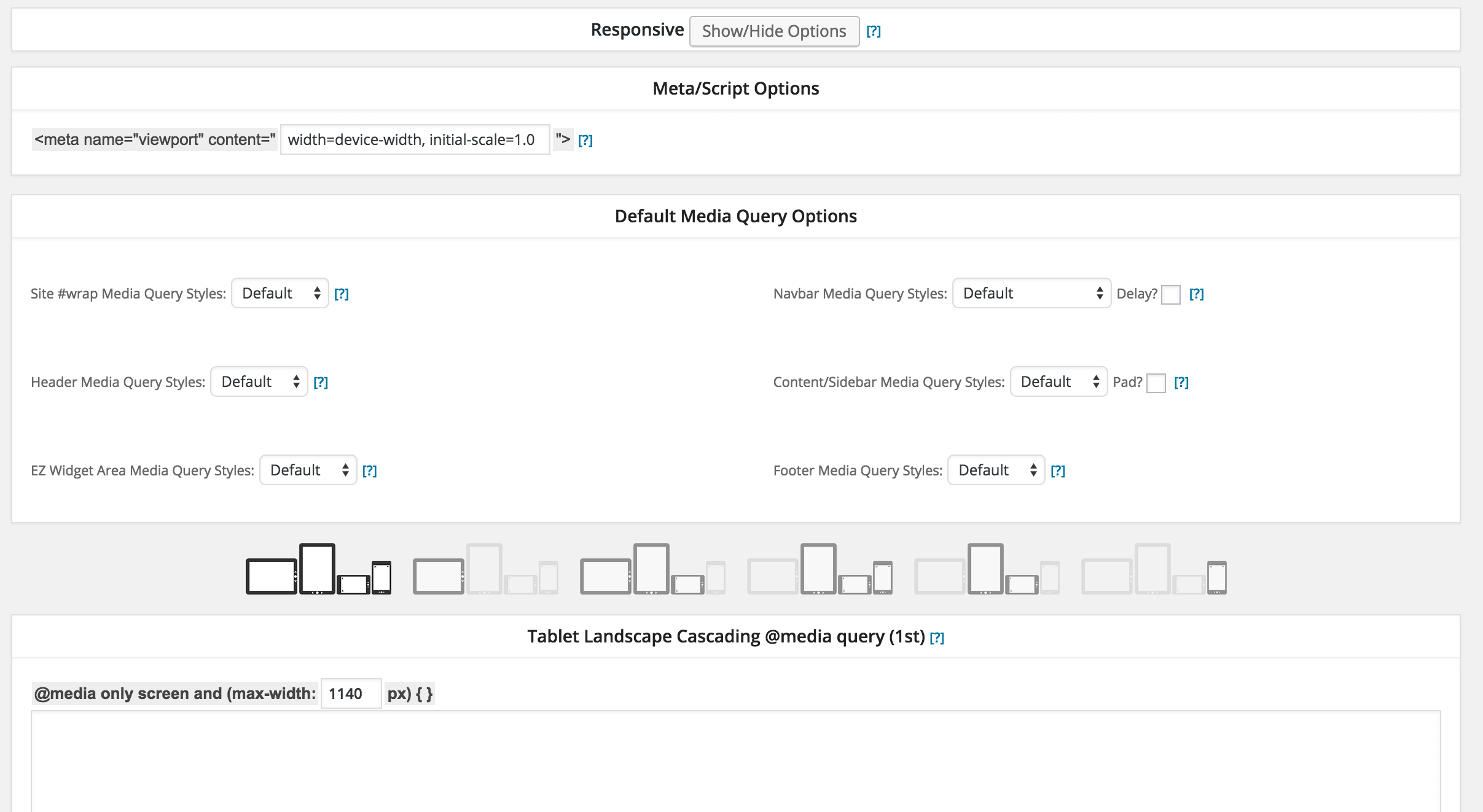Open Header Media Query Styles dropdown
Image resolution: width=1483 pixels, height=812 pixels.
tap(259, 382)
